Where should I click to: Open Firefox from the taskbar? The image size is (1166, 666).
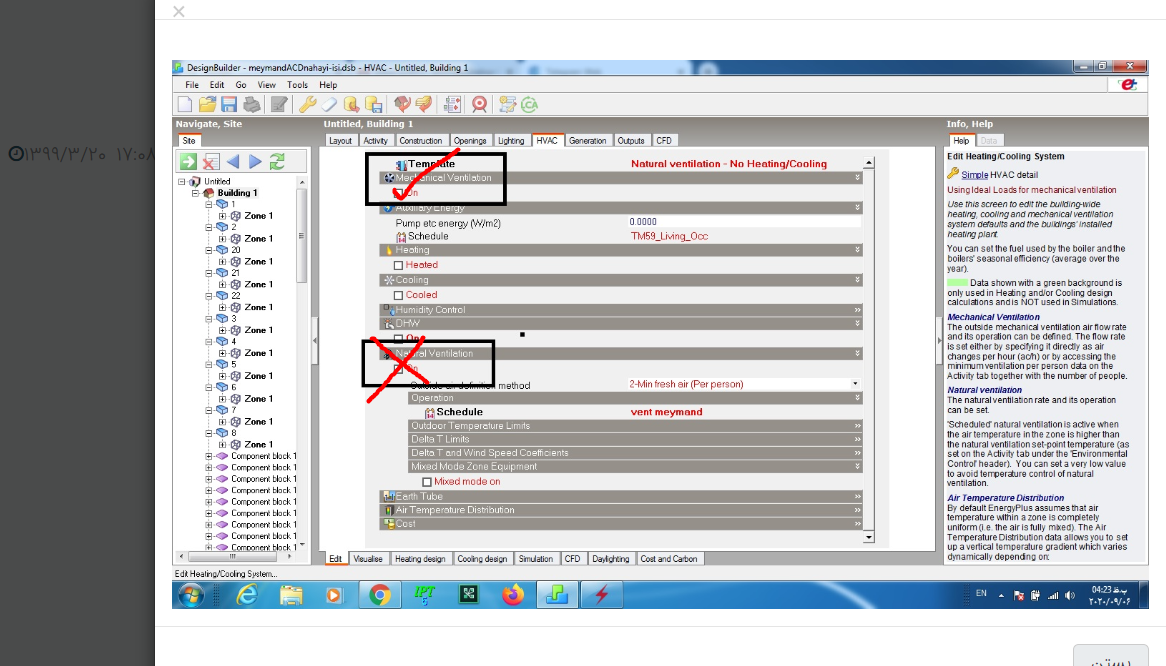coord(512,595)
